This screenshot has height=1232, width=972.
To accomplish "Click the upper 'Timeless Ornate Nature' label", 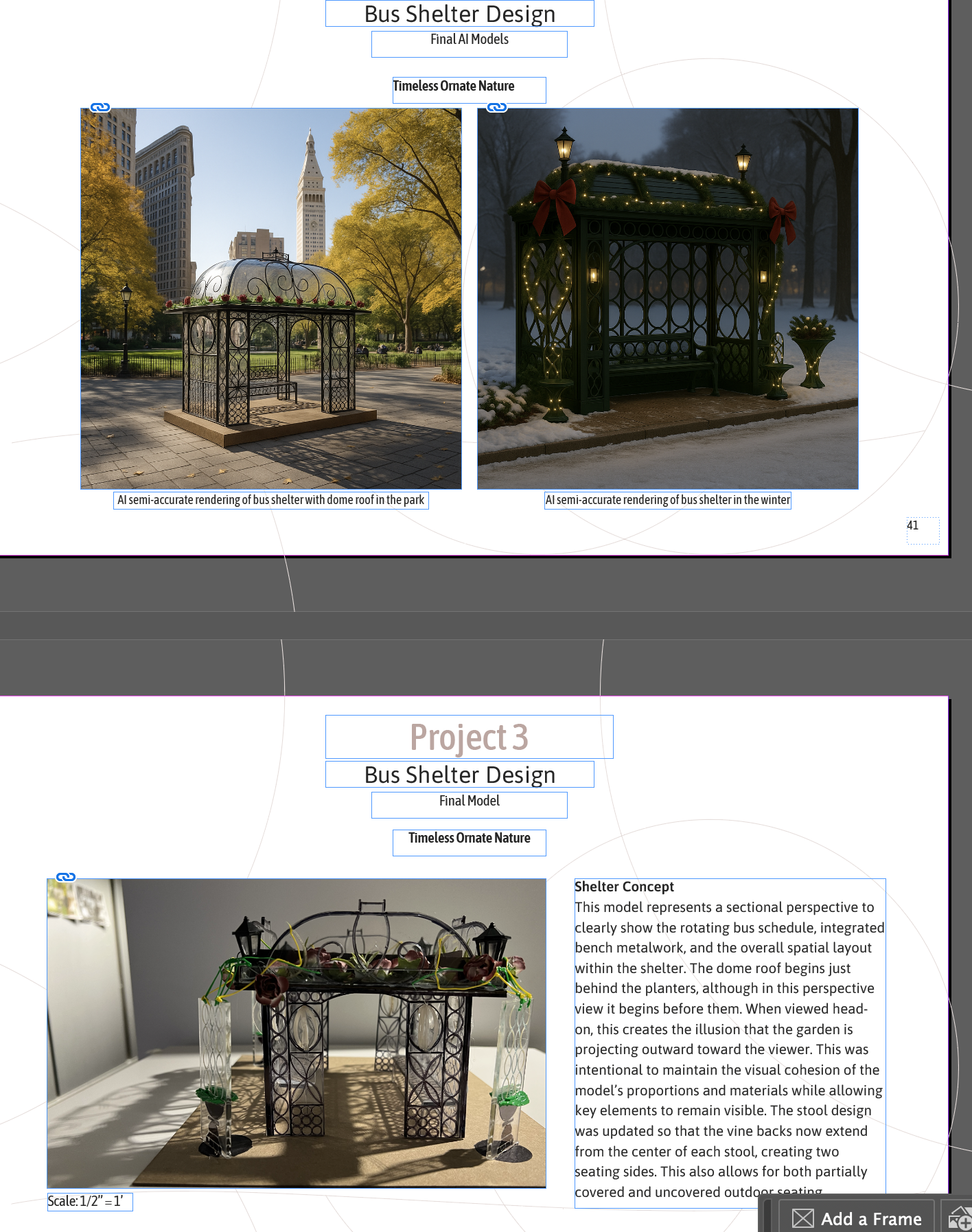I will click(x=469, y=89).
